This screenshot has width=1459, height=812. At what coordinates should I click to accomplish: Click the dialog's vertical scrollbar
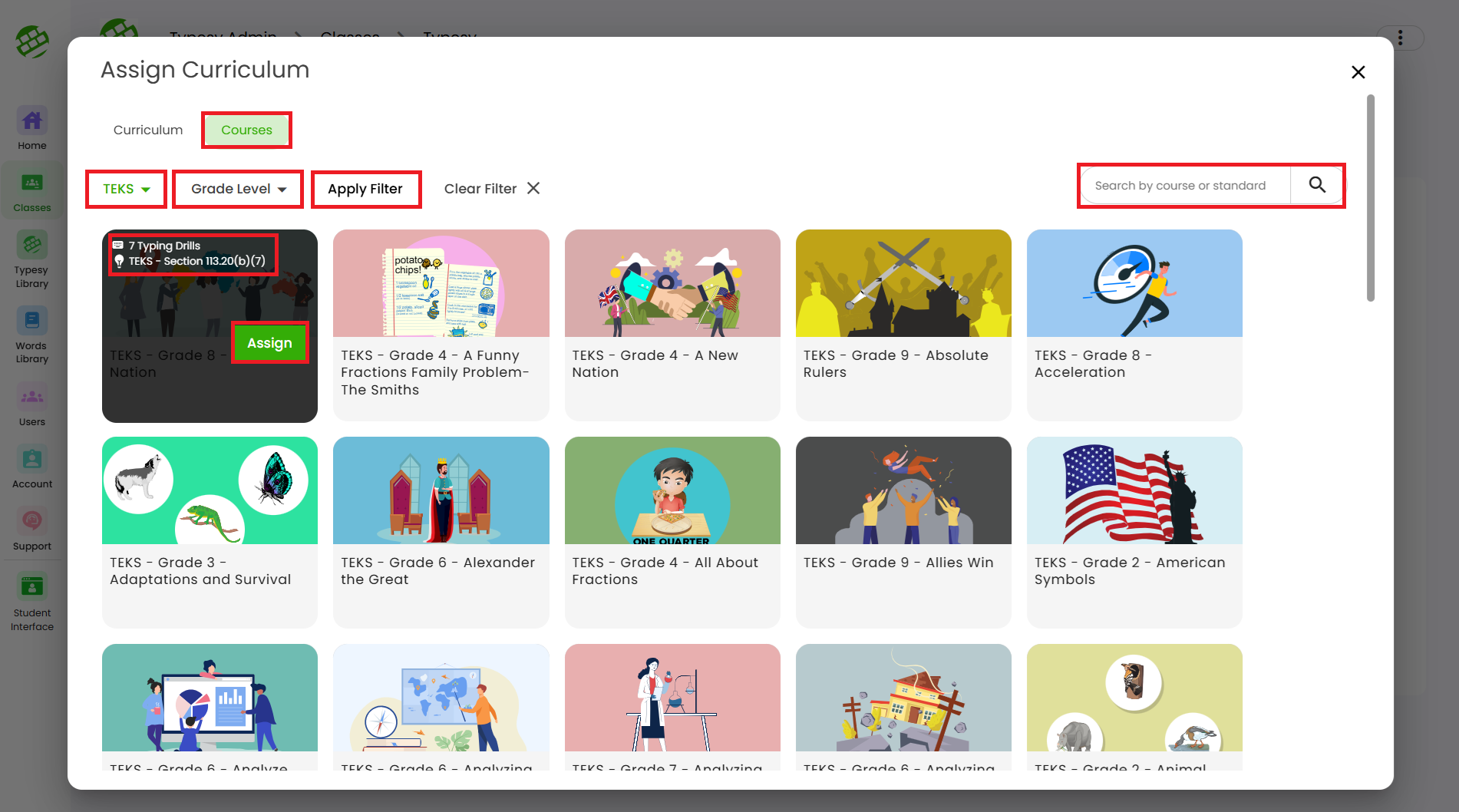[1371, 198]
